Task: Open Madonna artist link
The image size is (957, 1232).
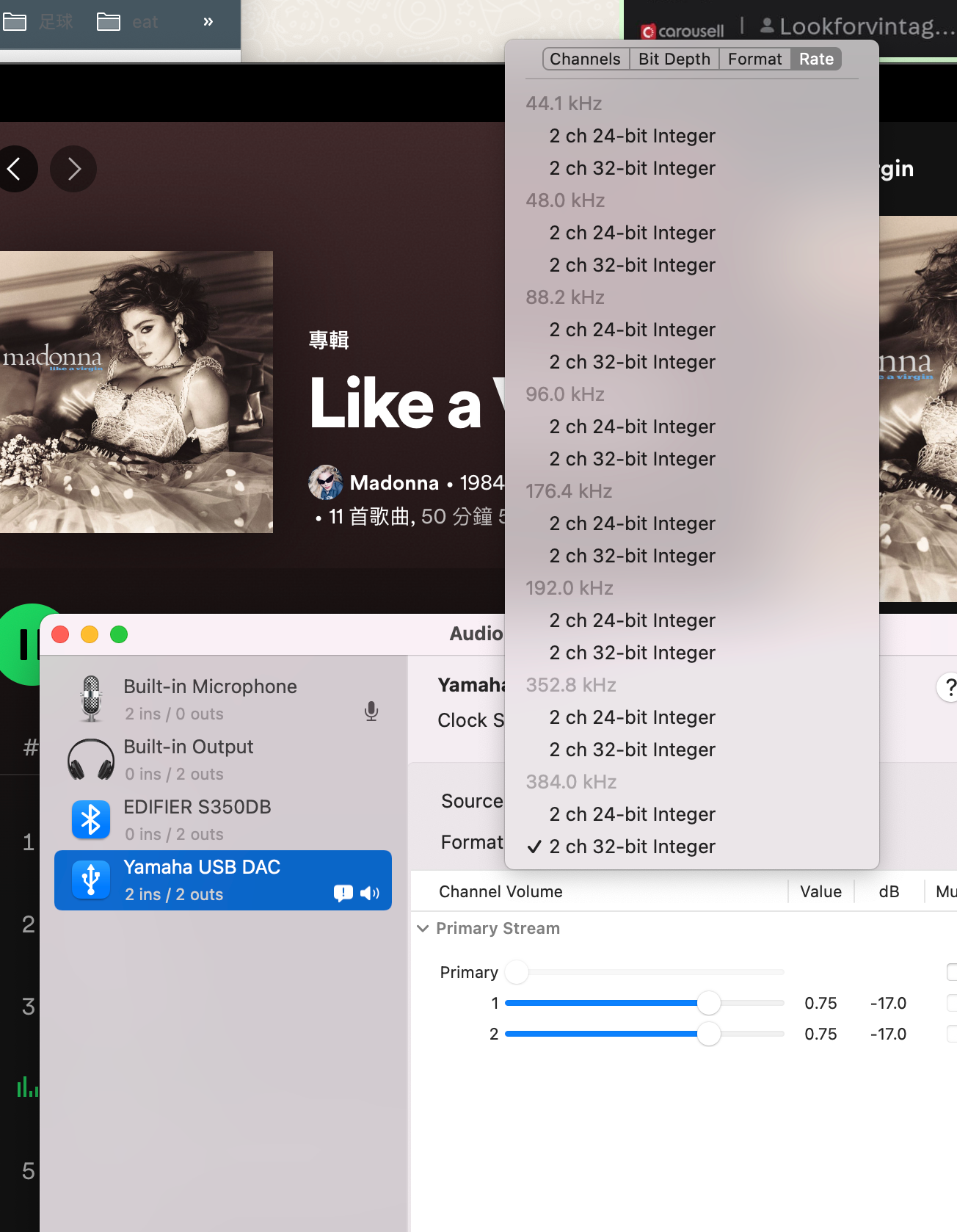Action: [394, 482]
